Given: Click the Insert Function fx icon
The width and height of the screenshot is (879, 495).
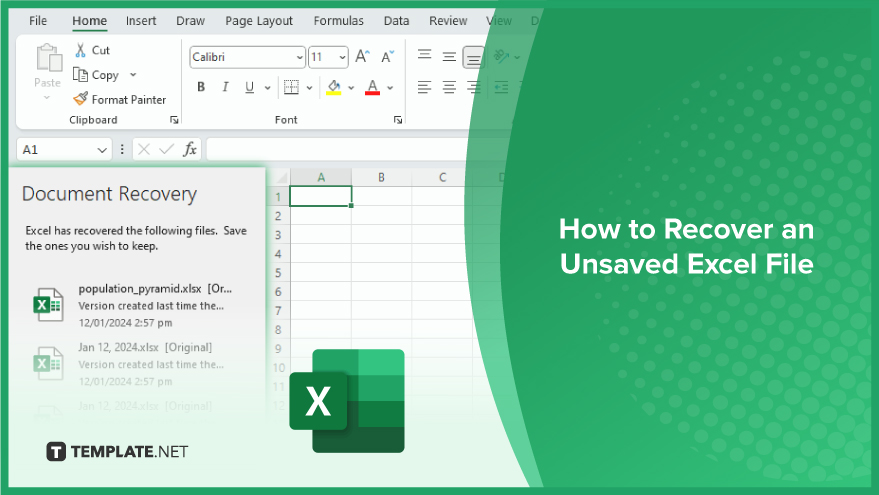Looking at the screenshot, I should 190,149.
